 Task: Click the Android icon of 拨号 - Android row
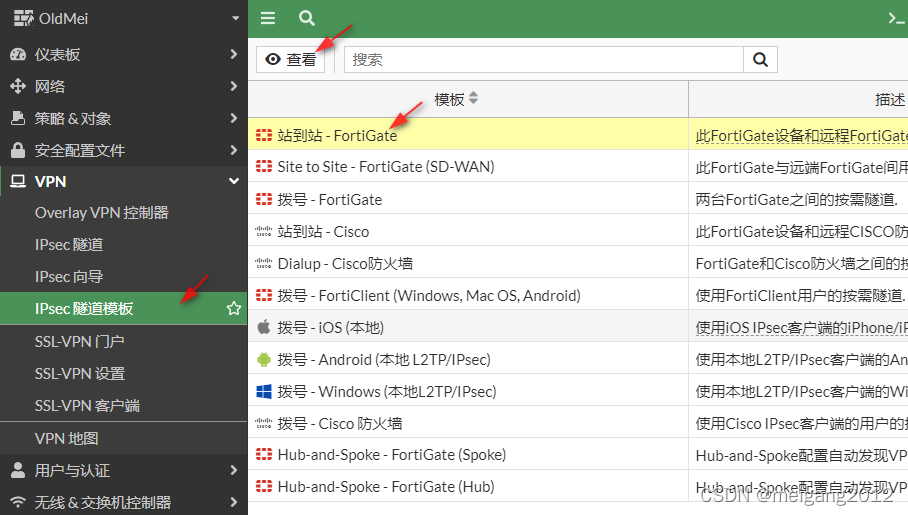[263, 360]
